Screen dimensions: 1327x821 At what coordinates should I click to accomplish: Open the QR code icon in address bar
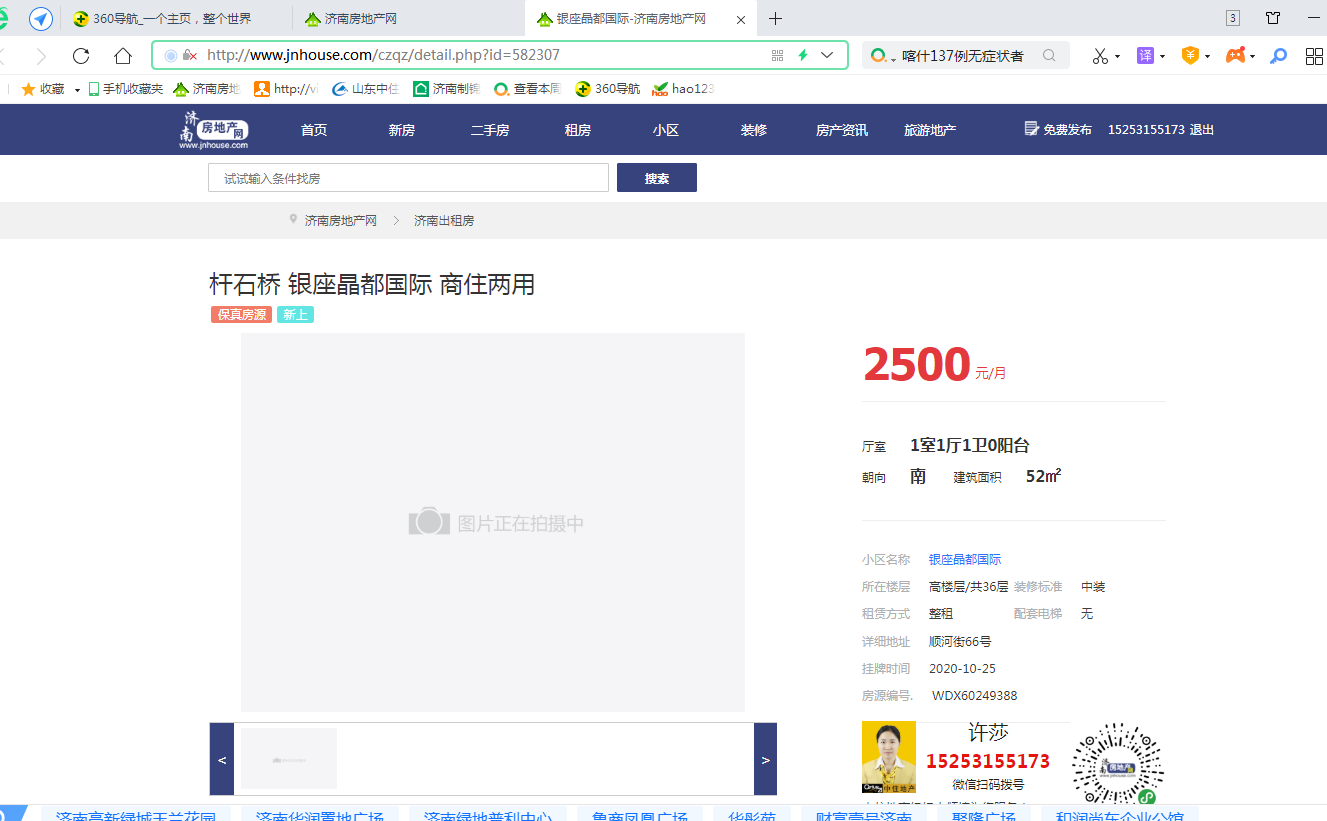pos(777,56)
